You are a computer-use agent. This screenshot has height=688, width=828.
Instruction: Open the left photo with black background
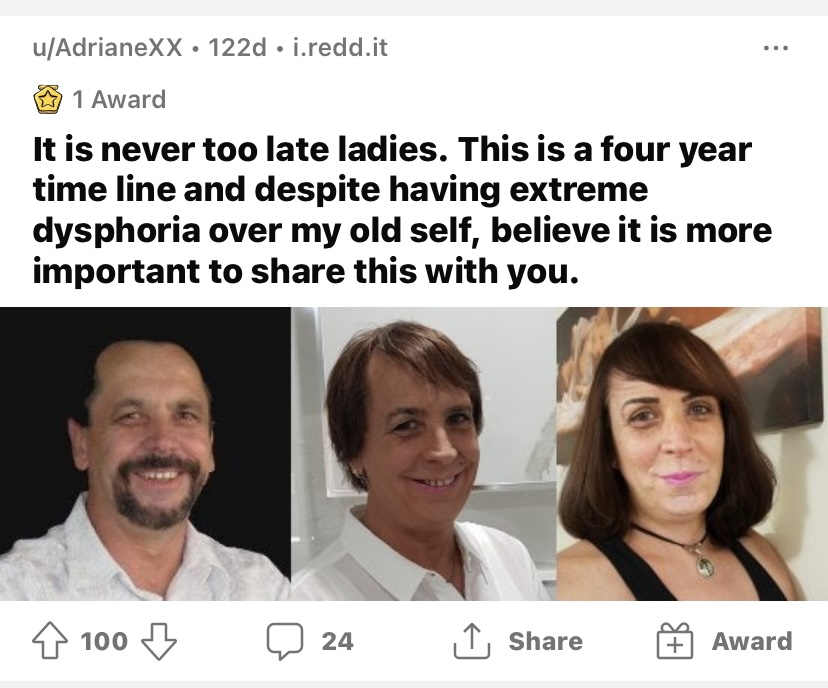click(x=145, y=454)
